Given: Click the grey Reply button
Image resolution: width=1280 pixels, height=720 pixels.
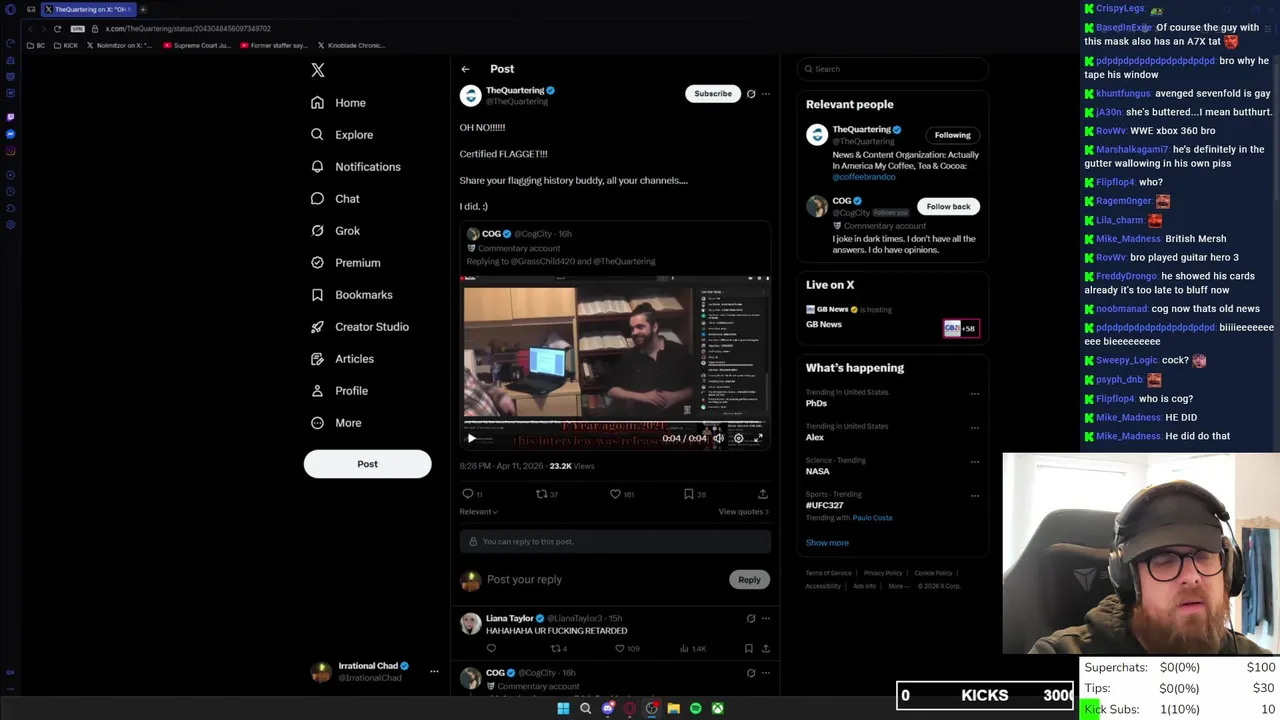Looking at the screenshot, I should [749, 580].
